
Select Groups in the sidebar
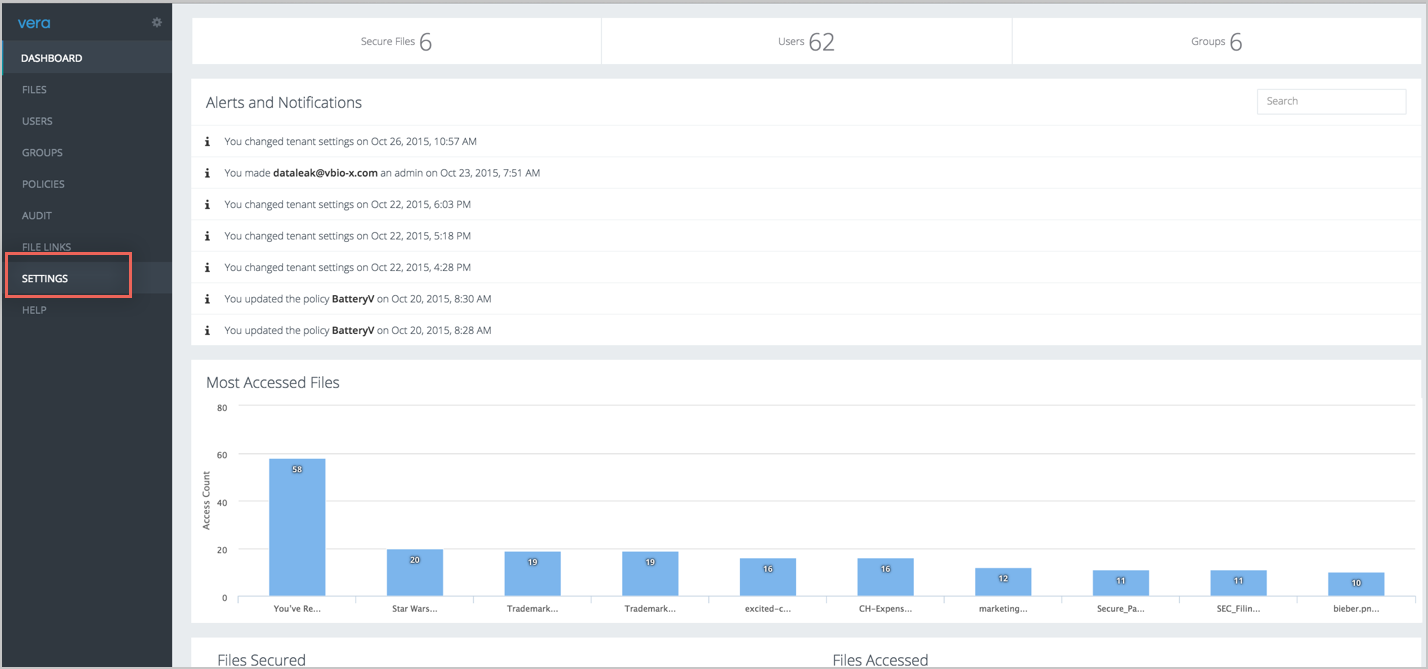(x=42, y=153)
